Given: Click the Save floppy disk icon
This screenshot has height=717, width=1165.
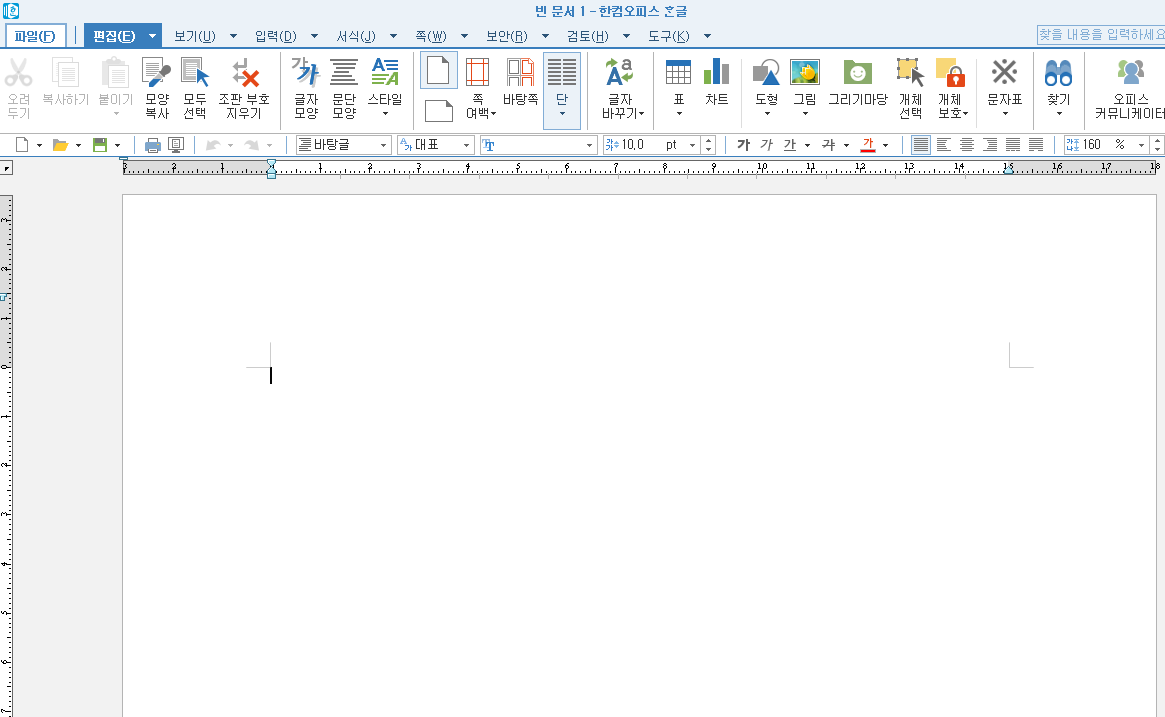Looking at the screenshot, I should point(100,145).
